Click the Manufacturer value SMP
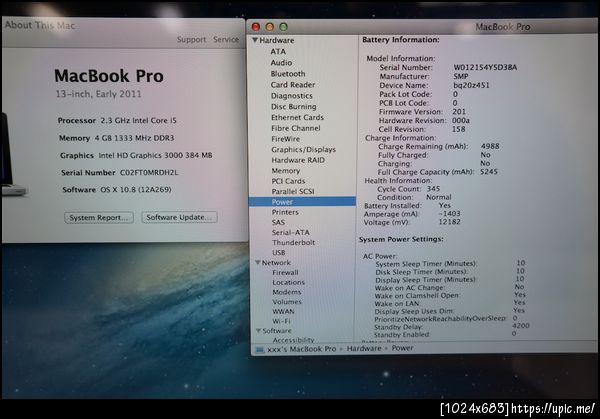This screenshot has width=600, height=419. pyautogui.click(x=461, y=76)
